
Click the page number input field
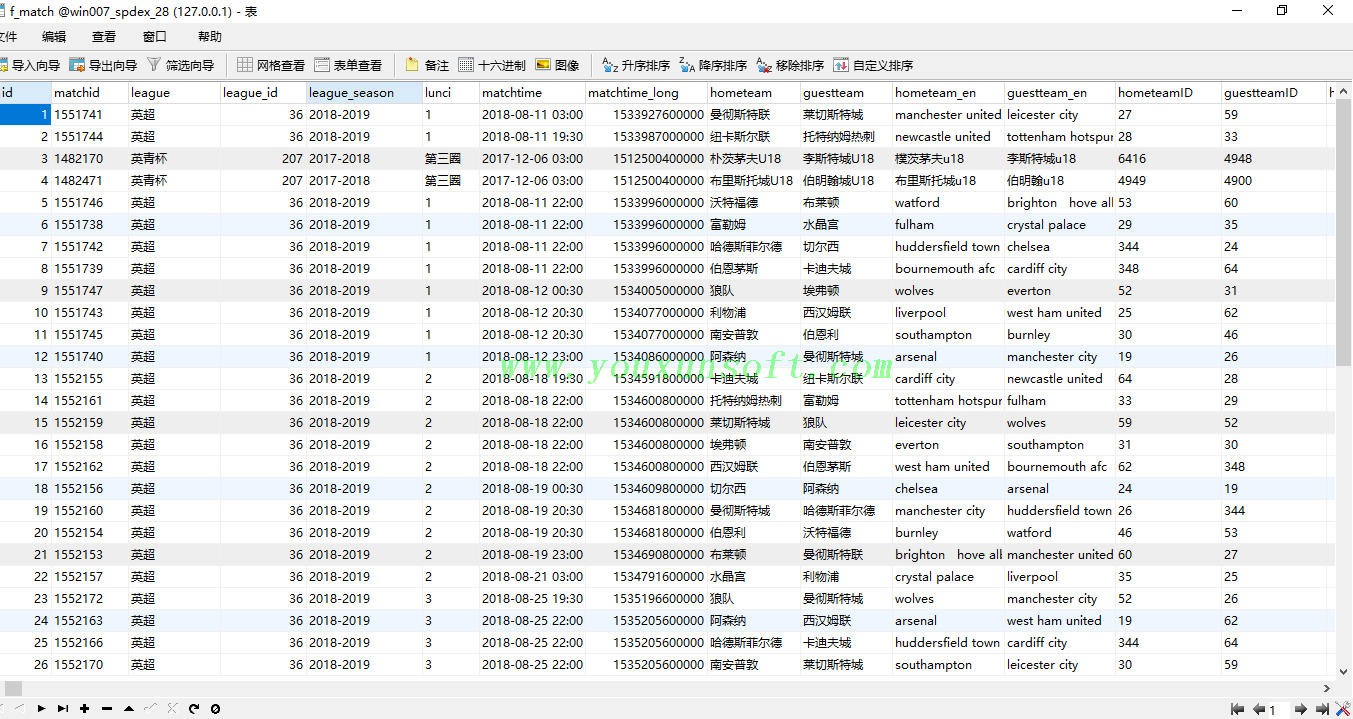[x=1279, y=710]
